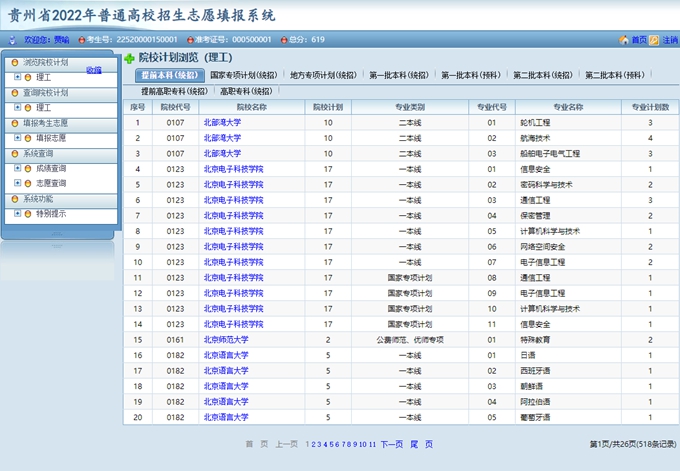Open the 第一批本科(预科) tab

point(471,75)
